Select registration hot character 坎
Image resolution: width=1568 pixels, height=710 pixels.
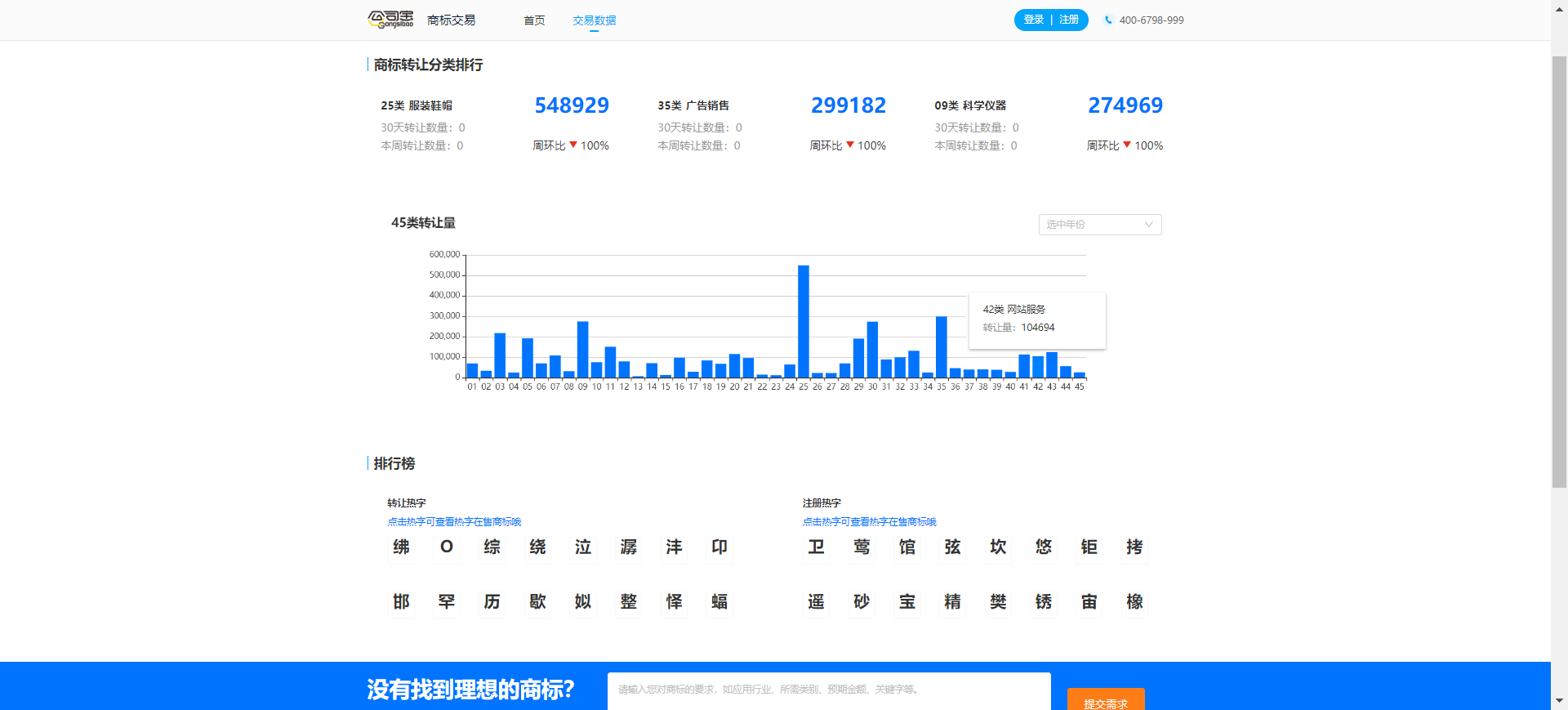(x=998, y=547)
